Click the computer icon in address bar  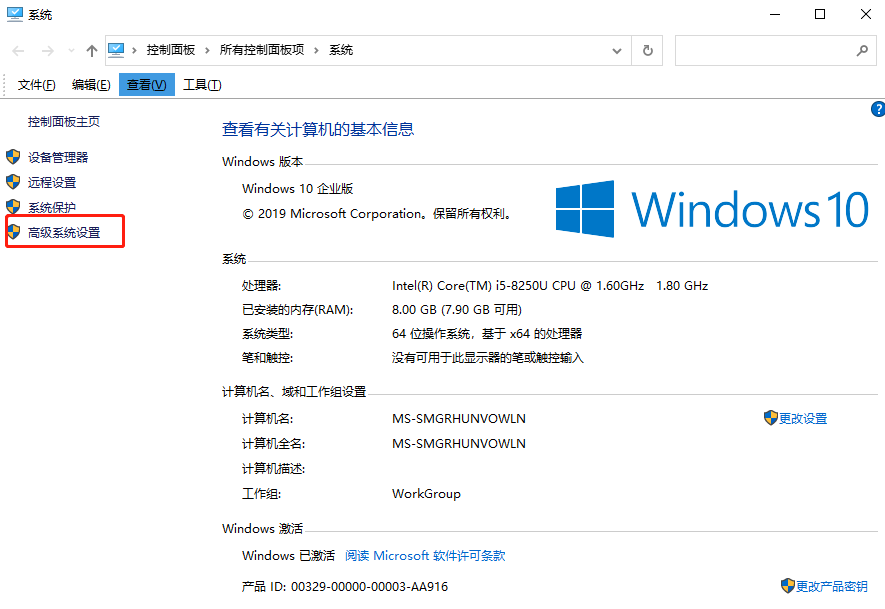coord(116,50)
